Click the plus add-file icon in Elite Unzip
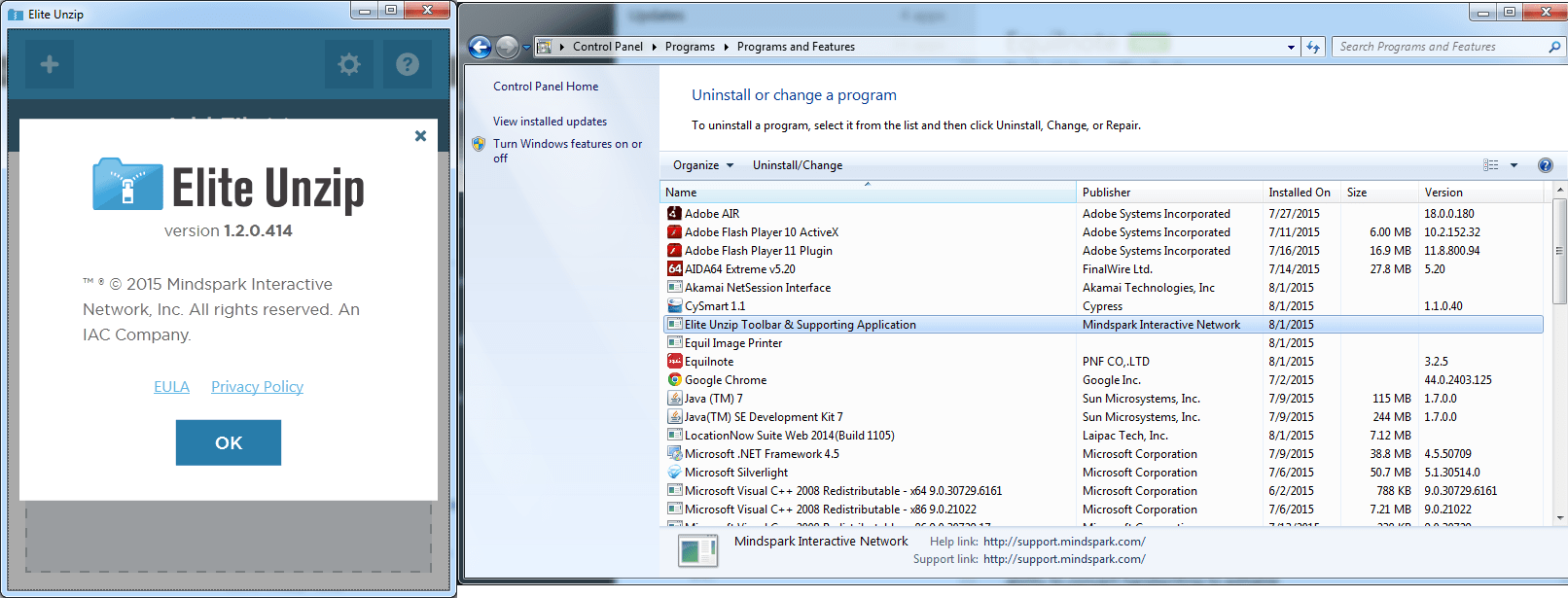1568x598 pixels. [x=50, y=64]
